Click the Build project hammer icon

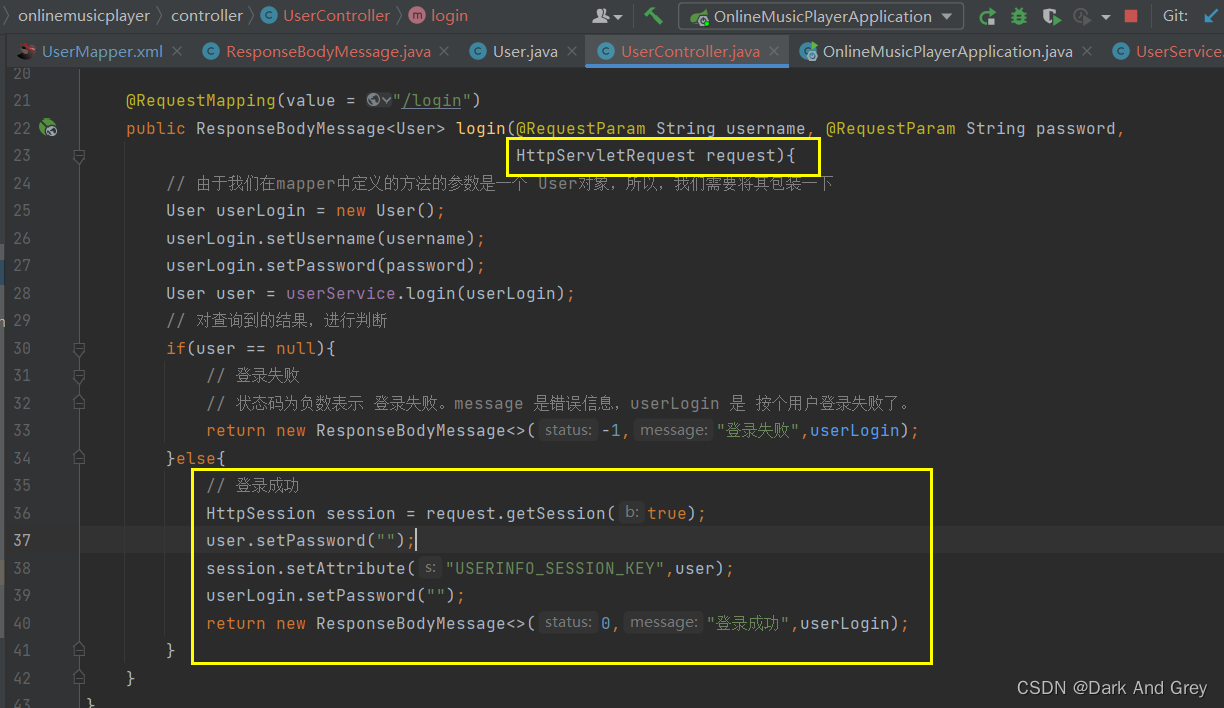point(653,16)
